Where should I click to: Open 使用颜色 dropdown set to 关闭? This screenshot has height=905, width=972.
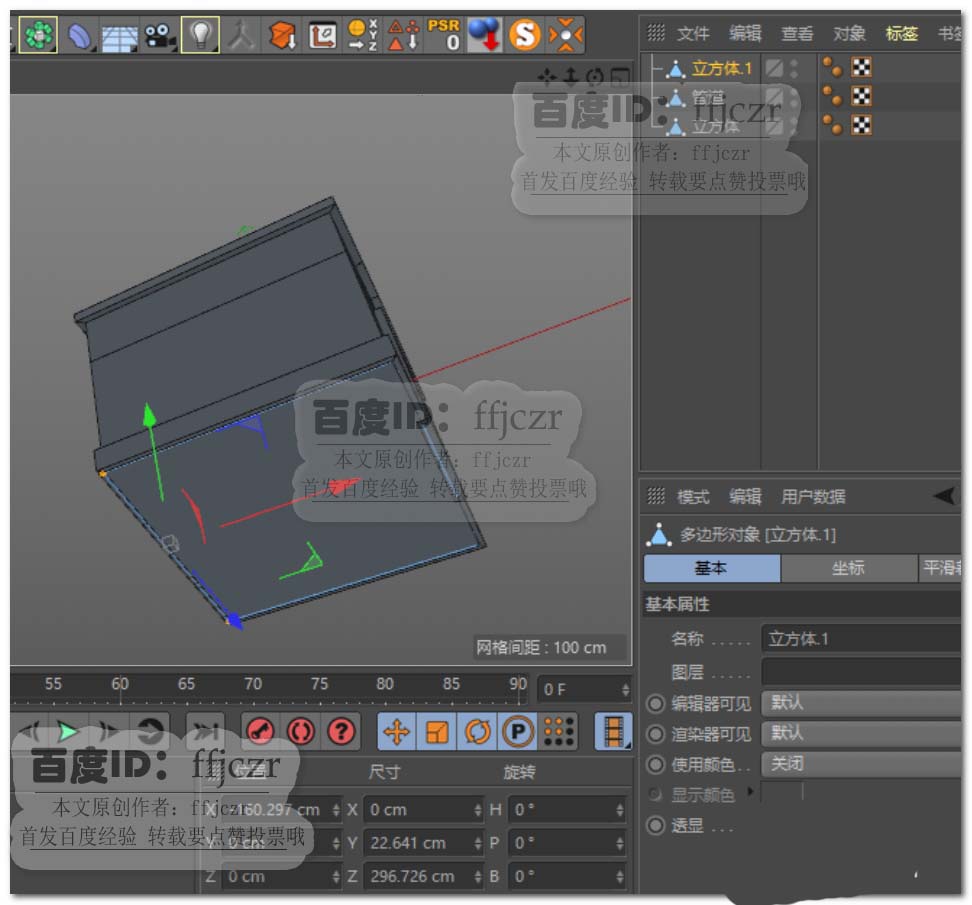coord(861,764)
